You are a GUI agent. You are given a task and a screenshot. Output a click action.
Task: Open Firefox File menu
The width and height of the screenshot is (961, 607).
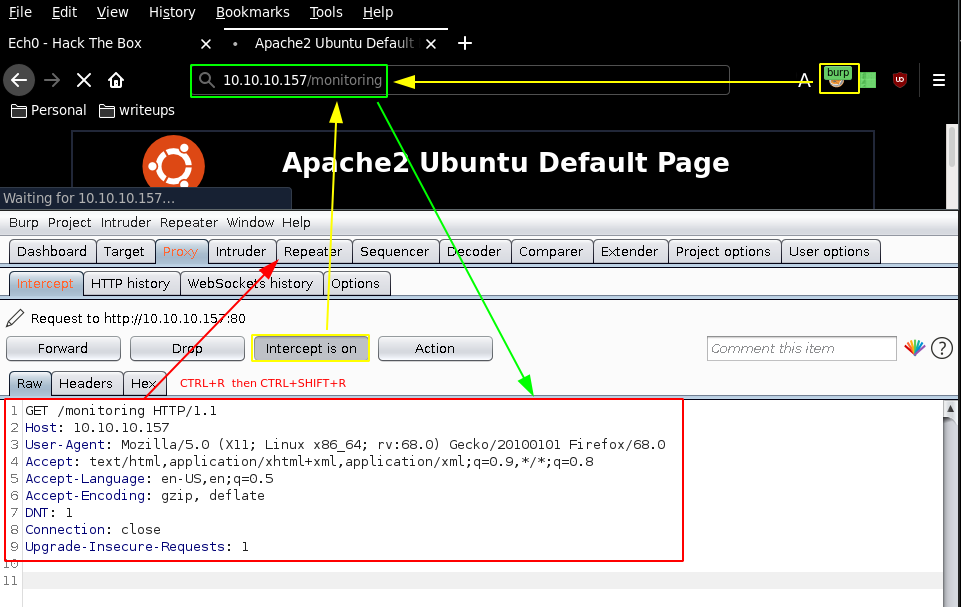point(20,12)
